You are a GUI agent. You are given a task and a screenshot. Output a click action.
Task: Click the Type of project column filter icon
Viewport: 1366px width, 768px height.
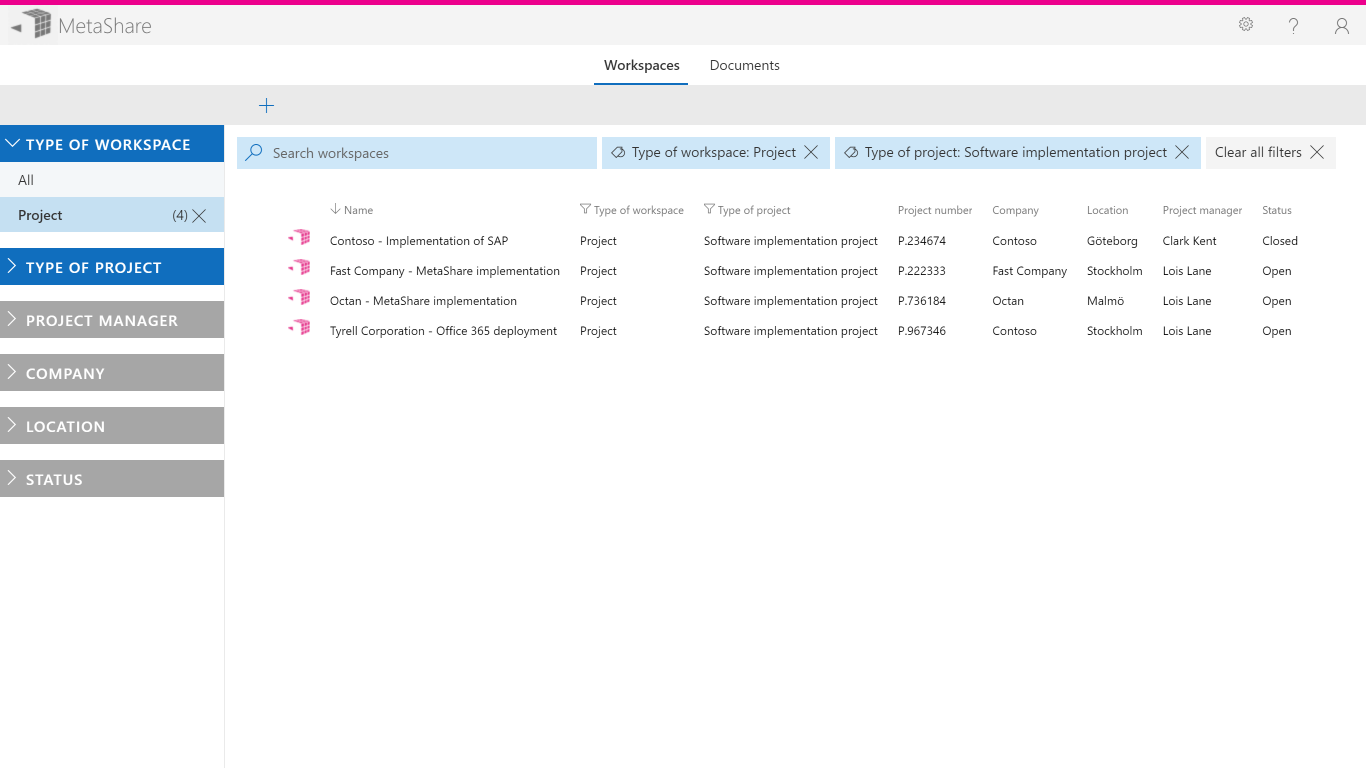click(709, 209)
